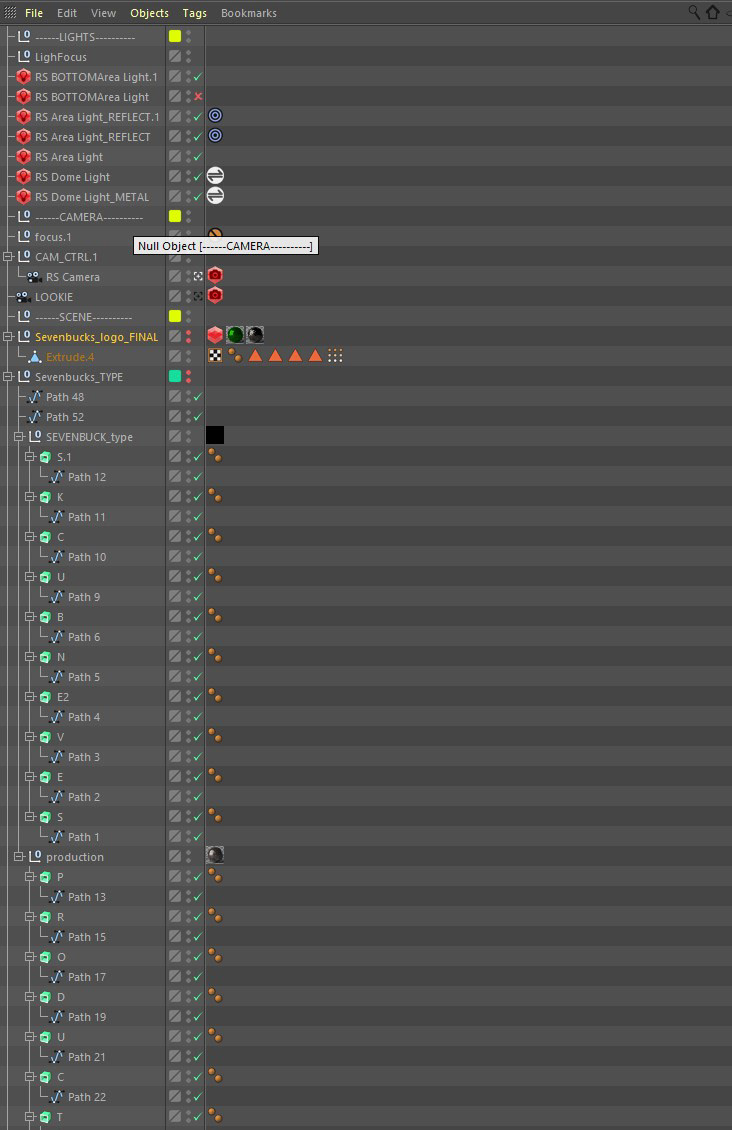Select the Path 22 spline
732x1130 pixels.
86,1096
